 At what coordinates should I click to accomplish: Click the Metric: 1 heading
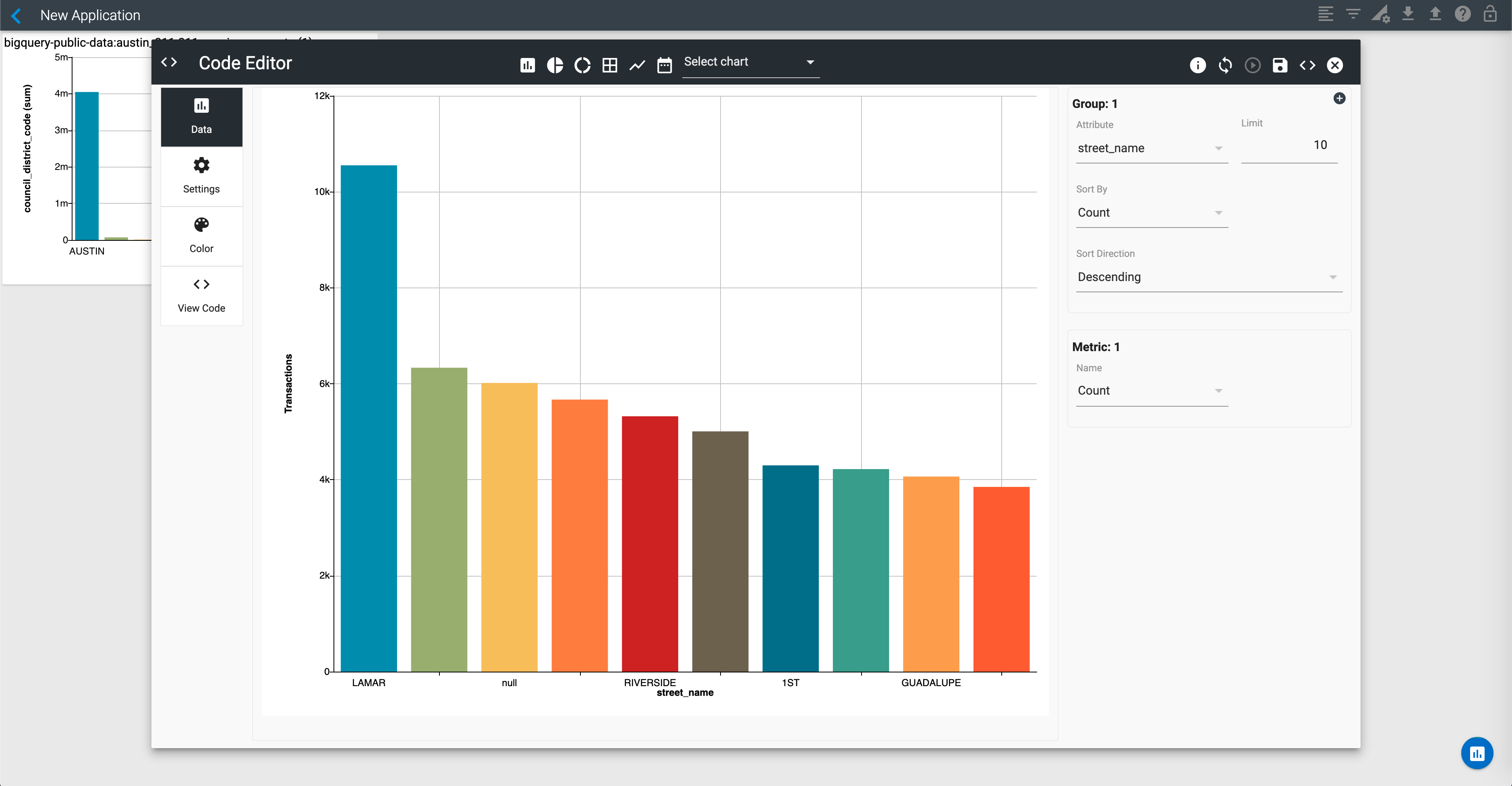click(1096, 347)
